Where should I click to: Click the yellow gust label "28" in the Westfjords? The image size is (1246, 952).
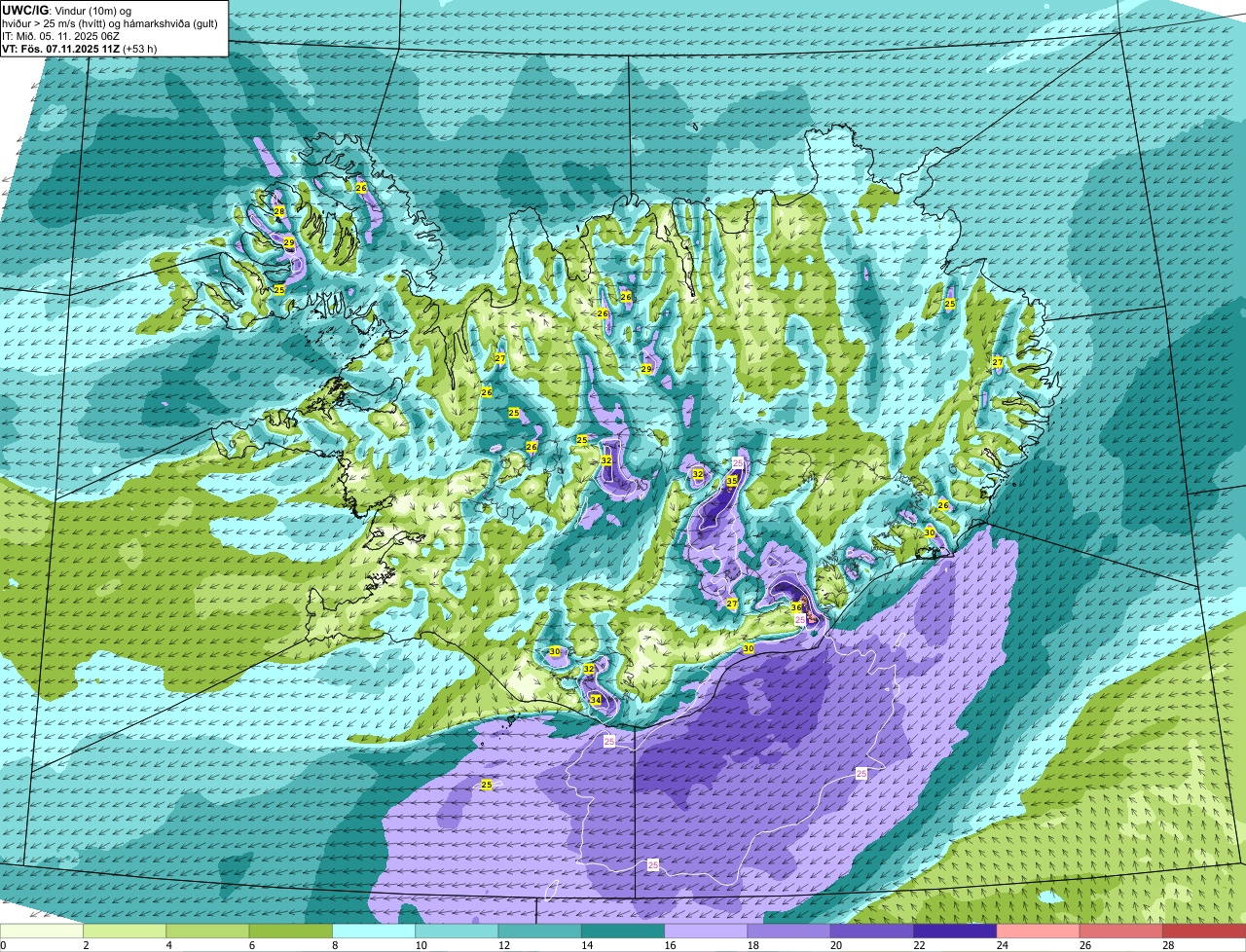tap(279, 211)
